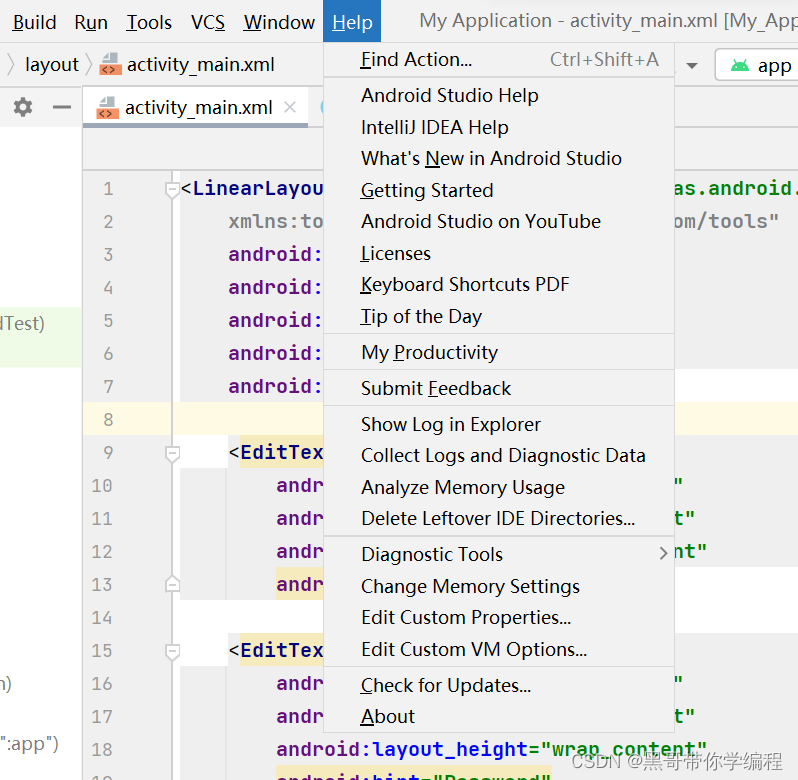
Task: Open the Run menu
Action: pyautogui.click(x=91, y=22)
